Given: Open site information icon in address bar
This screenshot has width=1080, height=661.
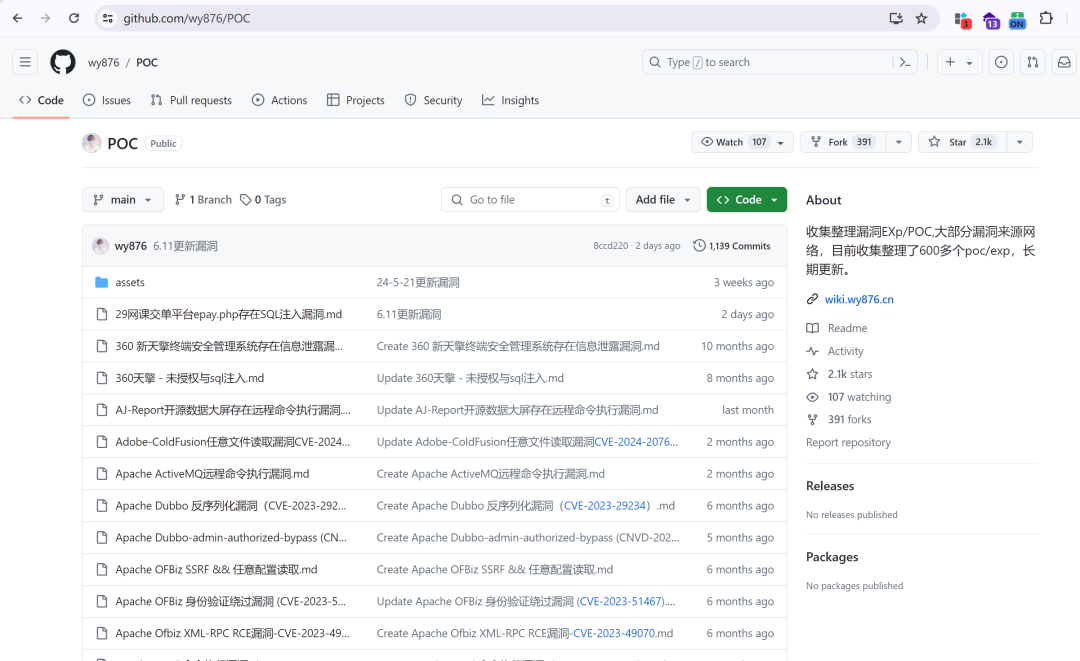Looking at the screenshot, I should point(107,19).
